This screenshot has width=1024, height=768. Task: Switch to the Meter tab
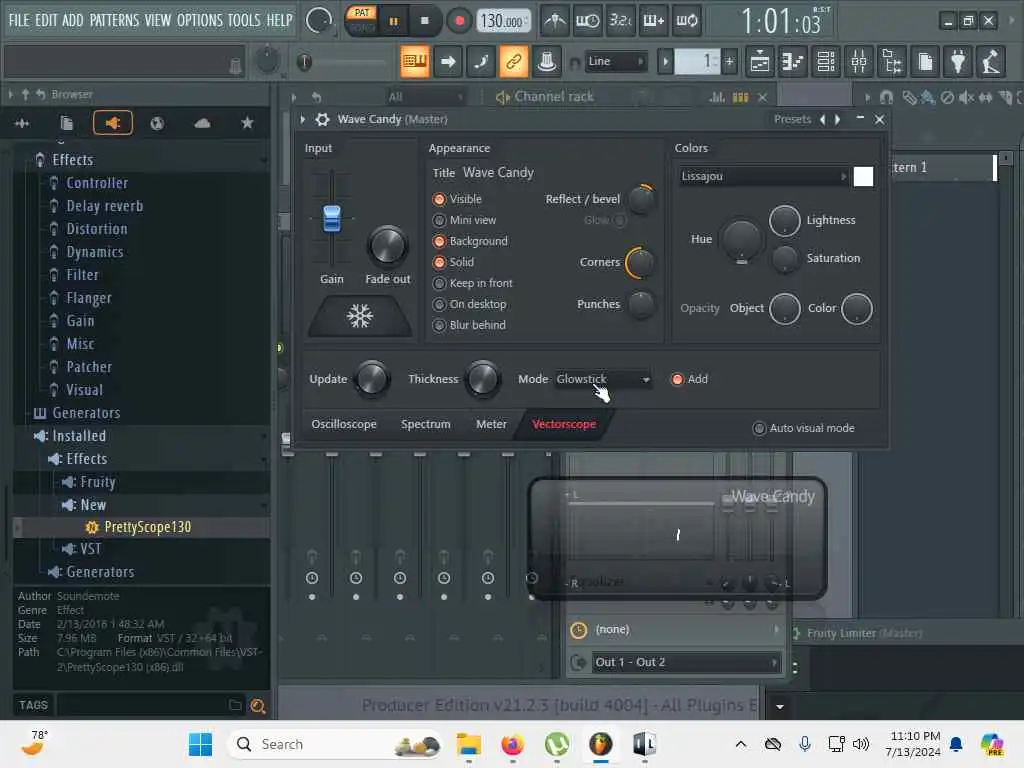pos(491,424)
